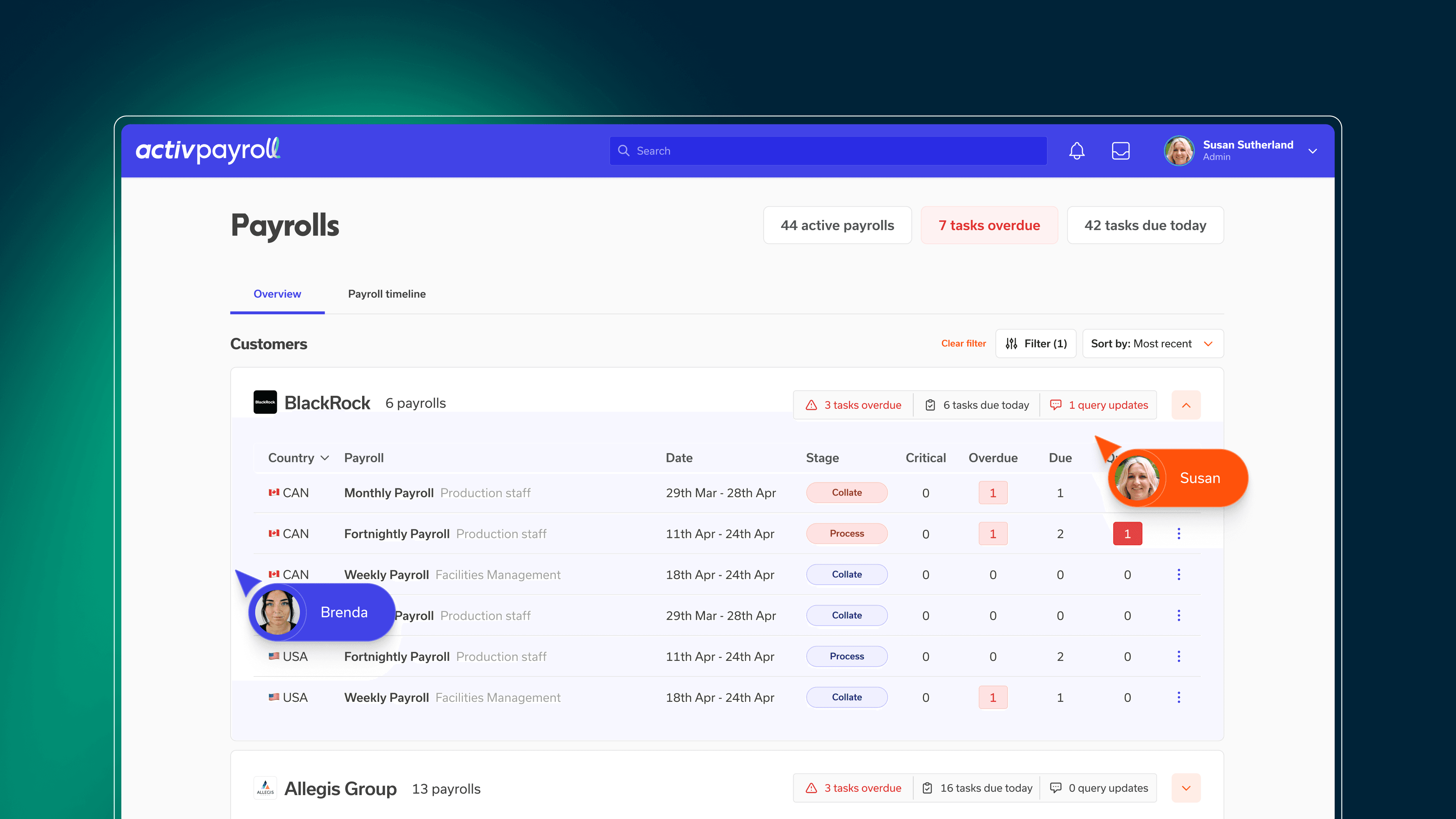Screen dimensions: 1456x819
Task: Click 'Fortnightly Payroll' name in USA row
Action: coord(397,657)
